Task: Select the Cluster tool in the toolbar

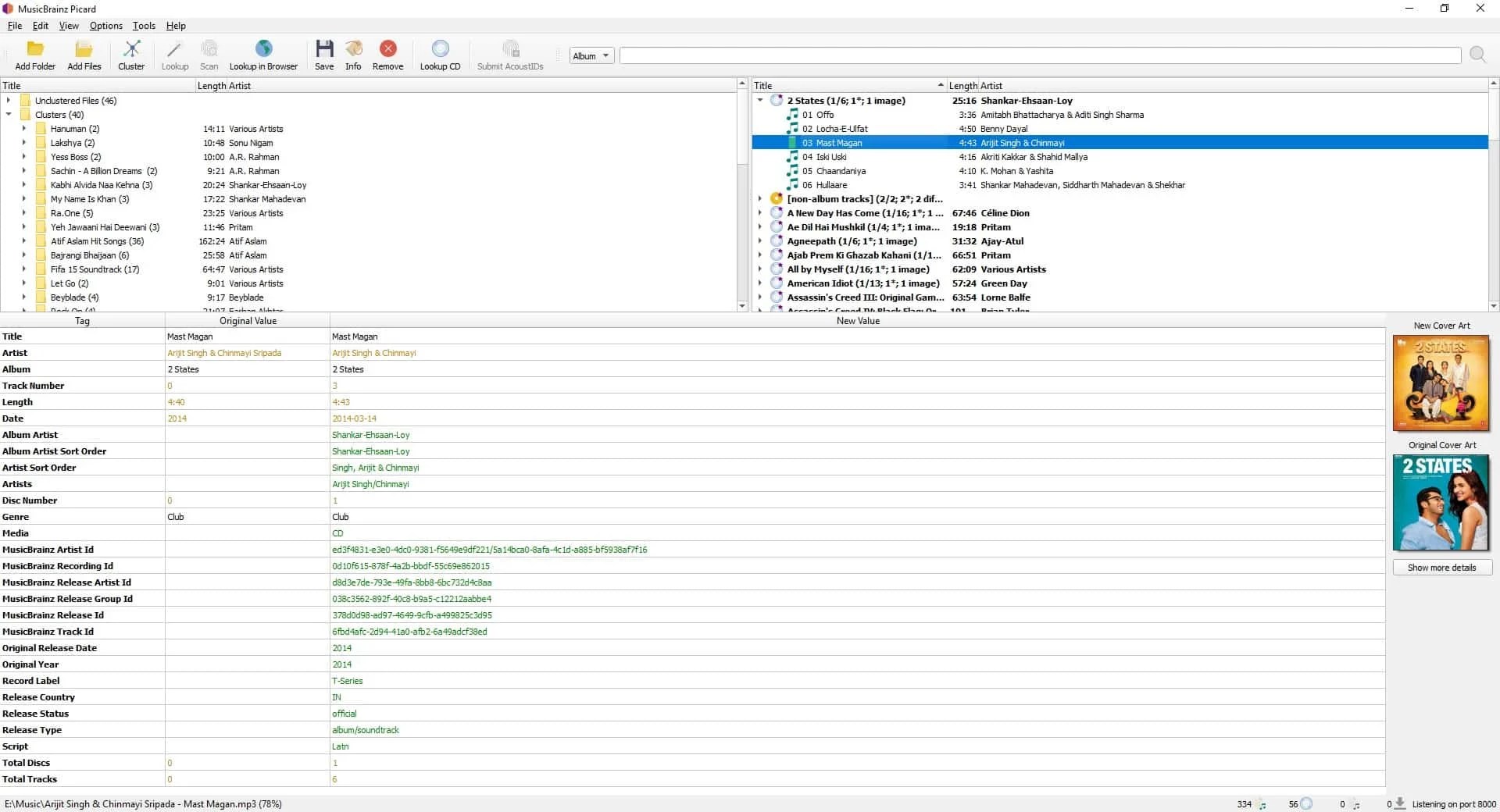Action: coord(130,55)
